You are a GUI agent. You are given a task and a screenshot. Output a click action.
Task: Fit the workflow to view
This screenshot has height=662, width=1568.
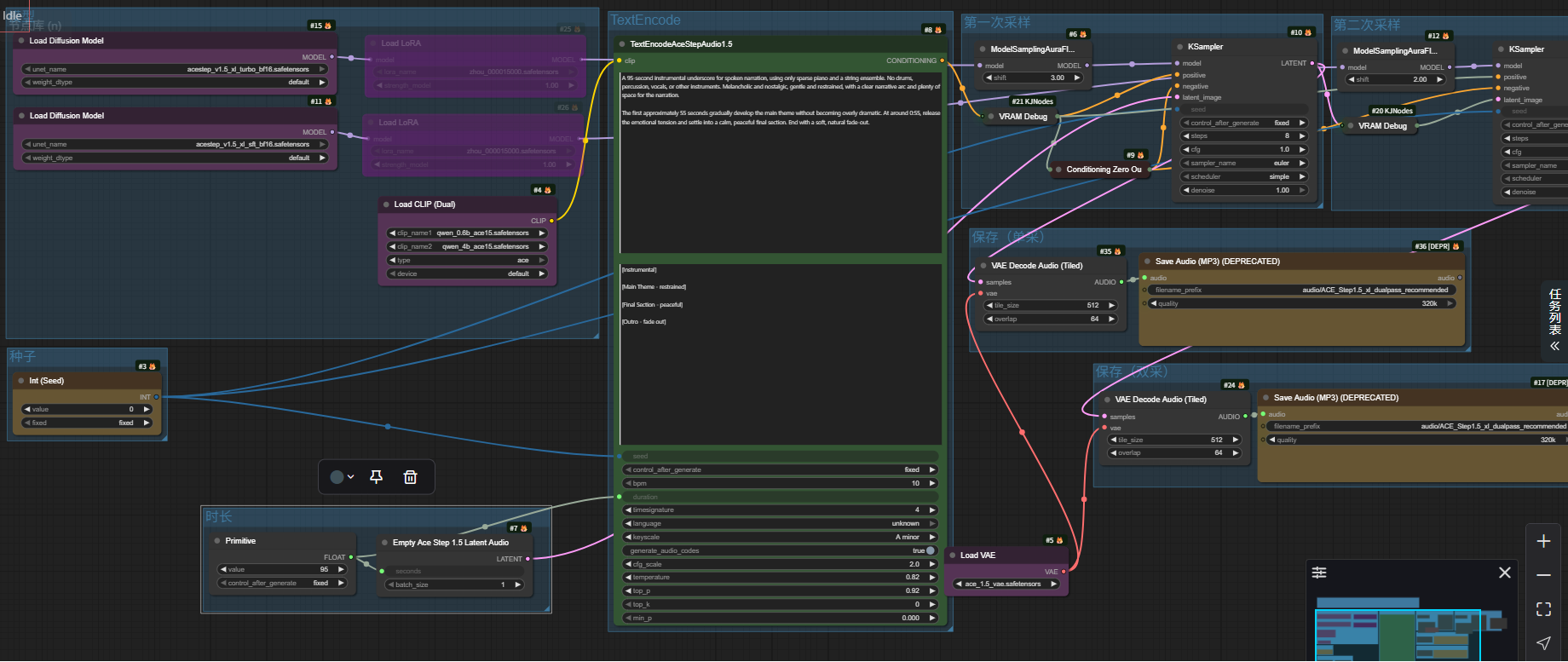[x=1543, y=609]
